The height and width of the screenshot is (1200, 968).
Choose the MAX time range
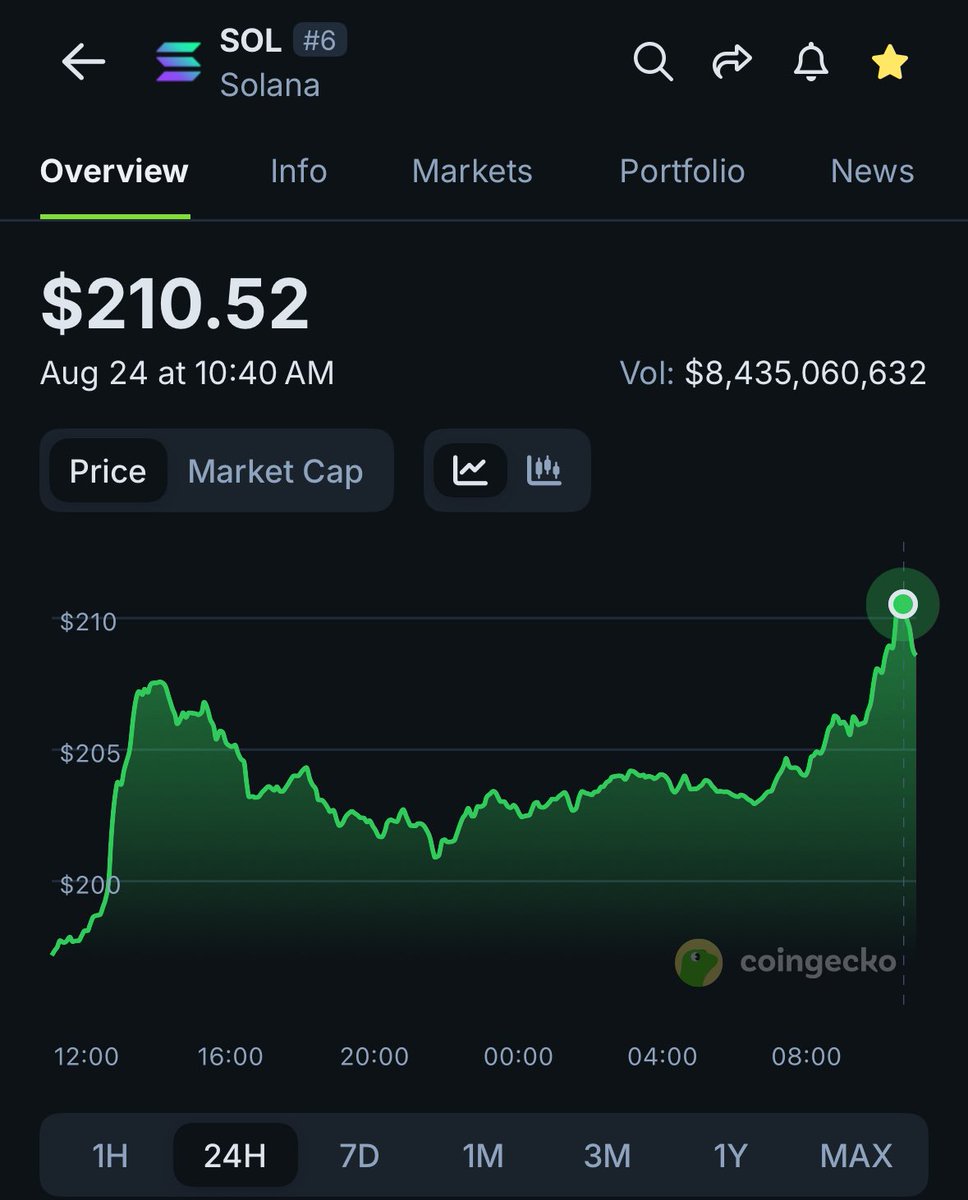[x=856, y=1155]
